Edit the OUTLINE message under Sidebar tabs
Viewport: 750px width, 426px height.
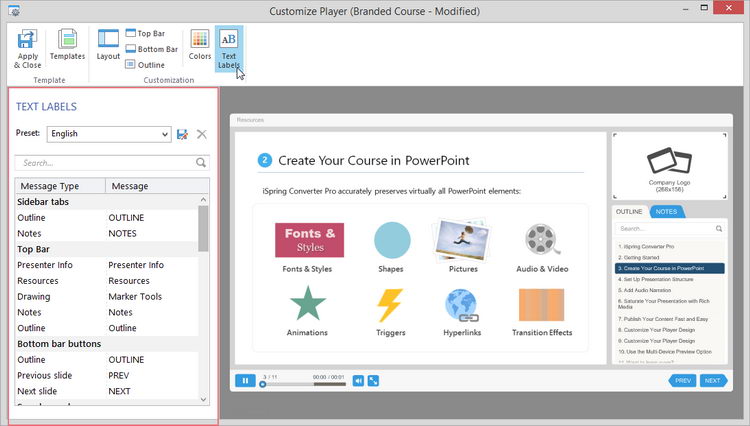(126, 218)
